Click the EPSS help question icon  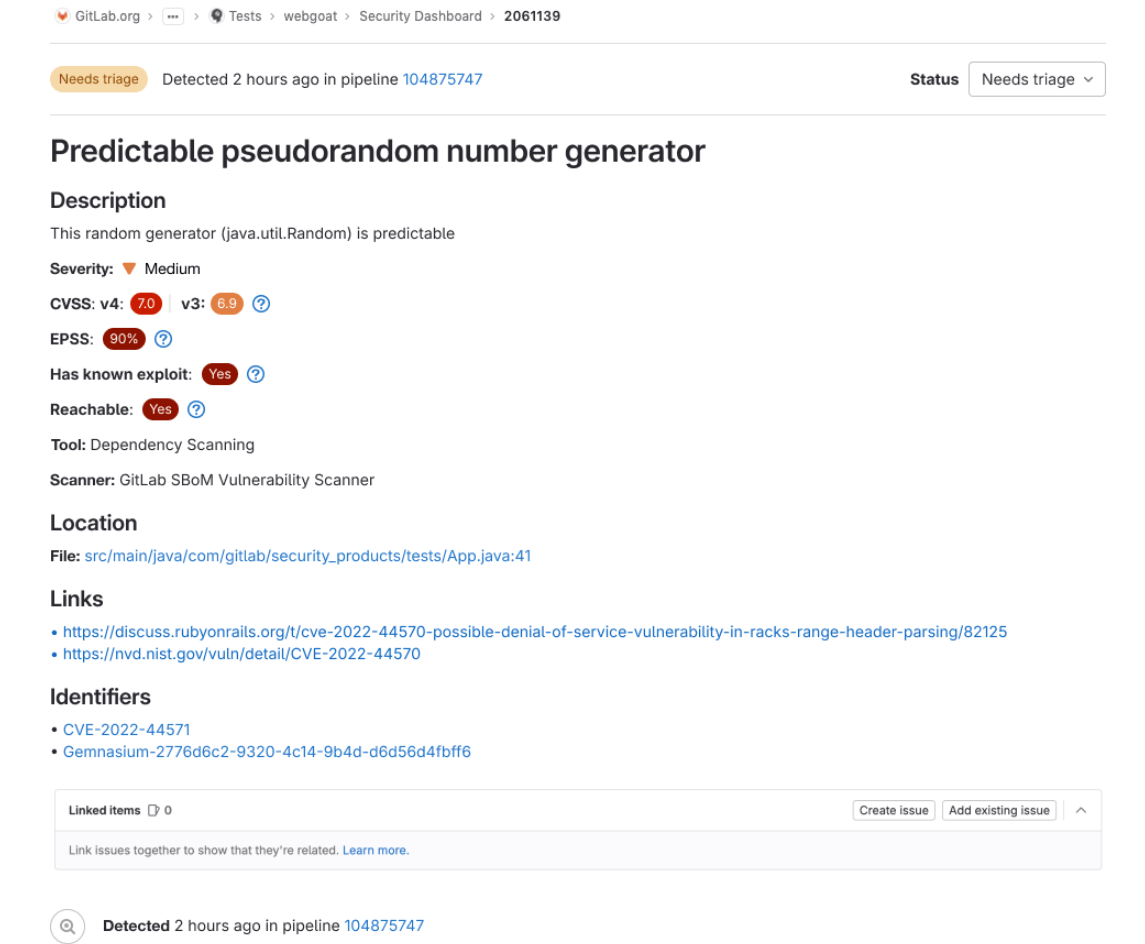coord(161,338)
